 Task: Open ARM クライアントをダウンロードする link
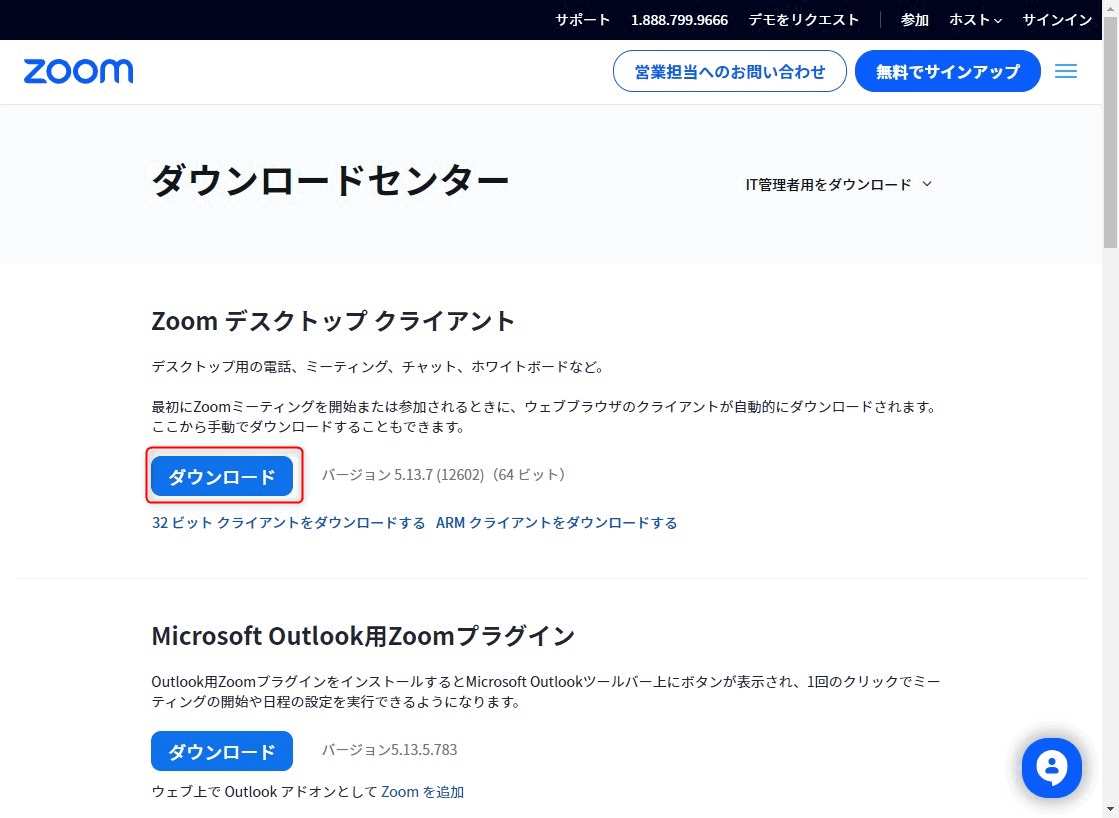point(557,522)
